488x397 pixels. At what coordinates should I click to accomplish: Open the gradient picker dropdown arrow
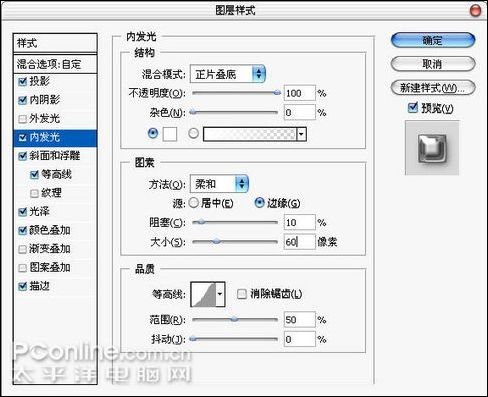pos(301,134)
